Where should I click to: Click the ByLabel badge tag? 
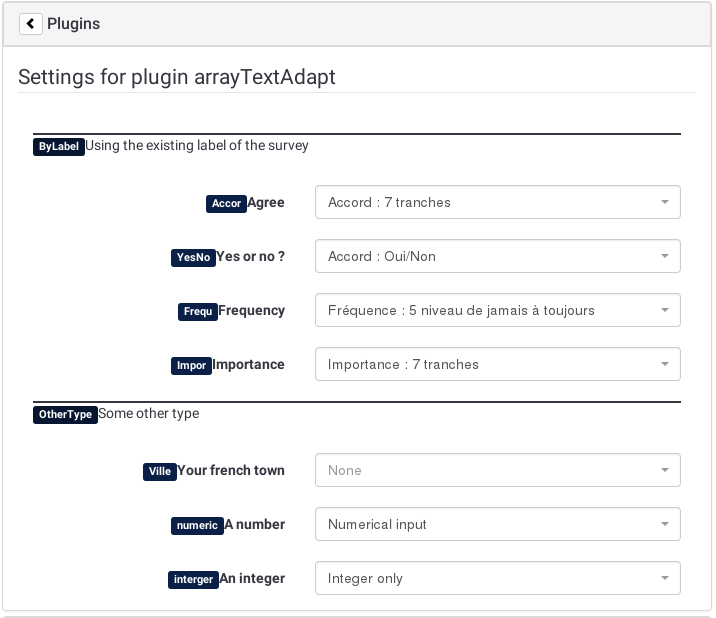[58, 146]
